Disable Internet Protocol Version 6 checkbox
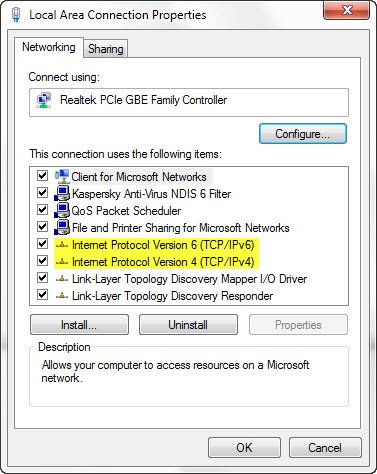 (x=42, y=244)
